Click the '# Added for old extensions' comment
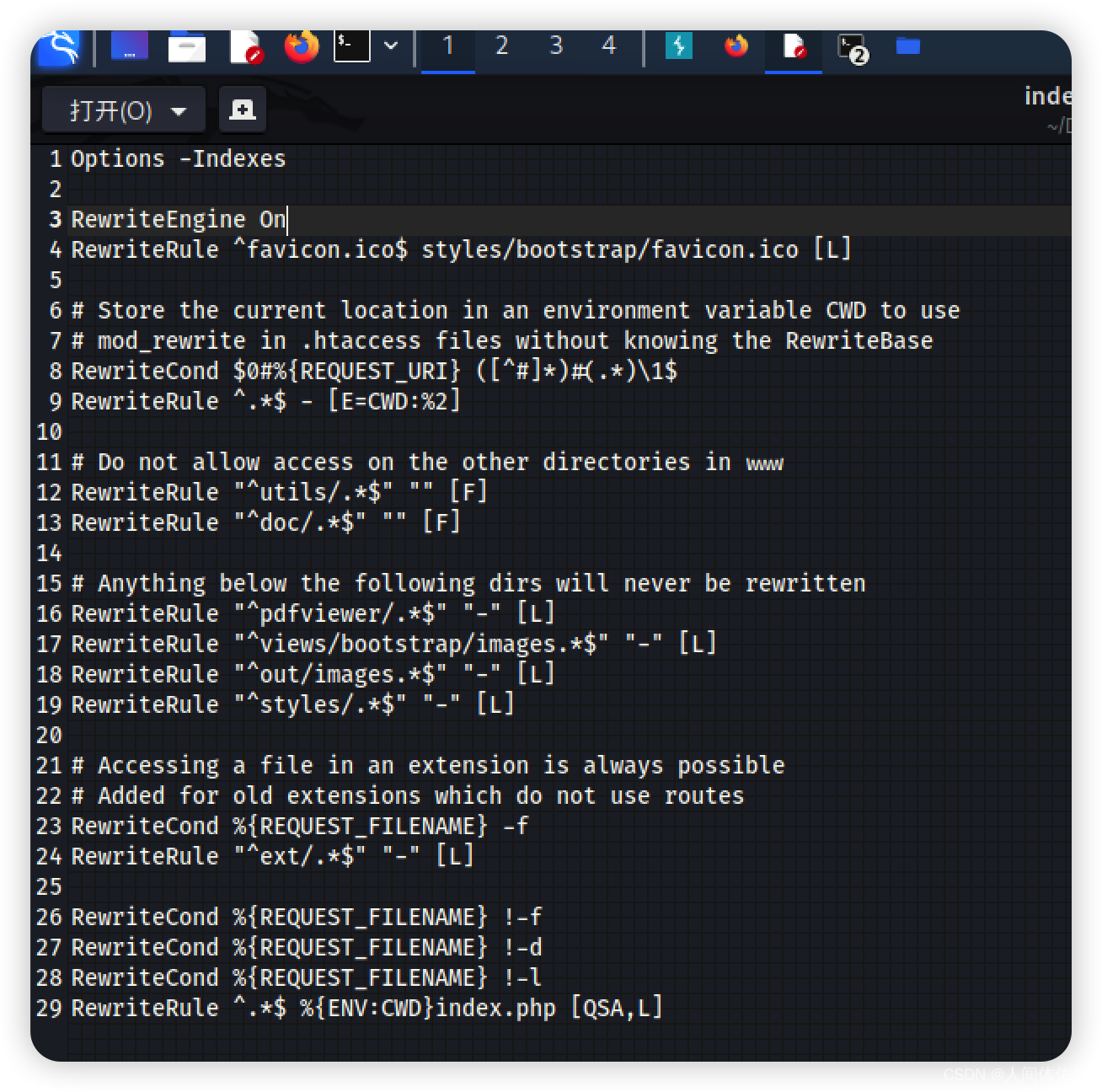 pyautogui.click(x=407, y=795)
